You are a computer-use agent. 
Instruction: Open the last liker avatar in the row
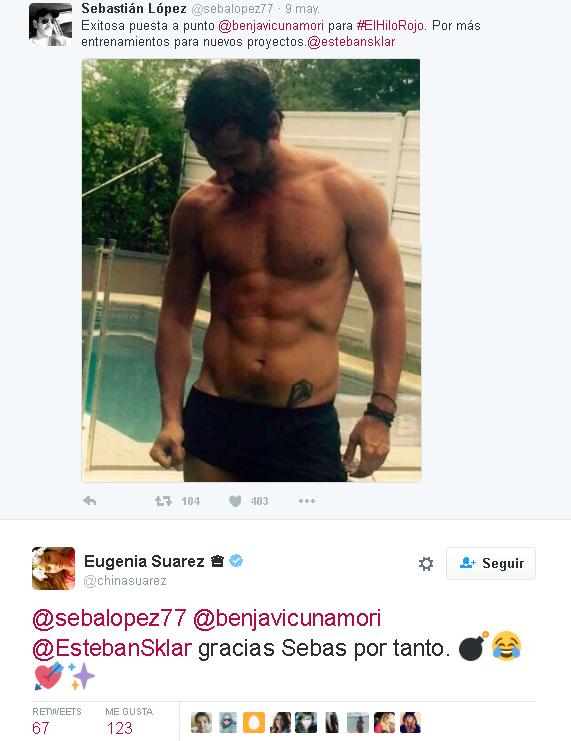(410, 723)
